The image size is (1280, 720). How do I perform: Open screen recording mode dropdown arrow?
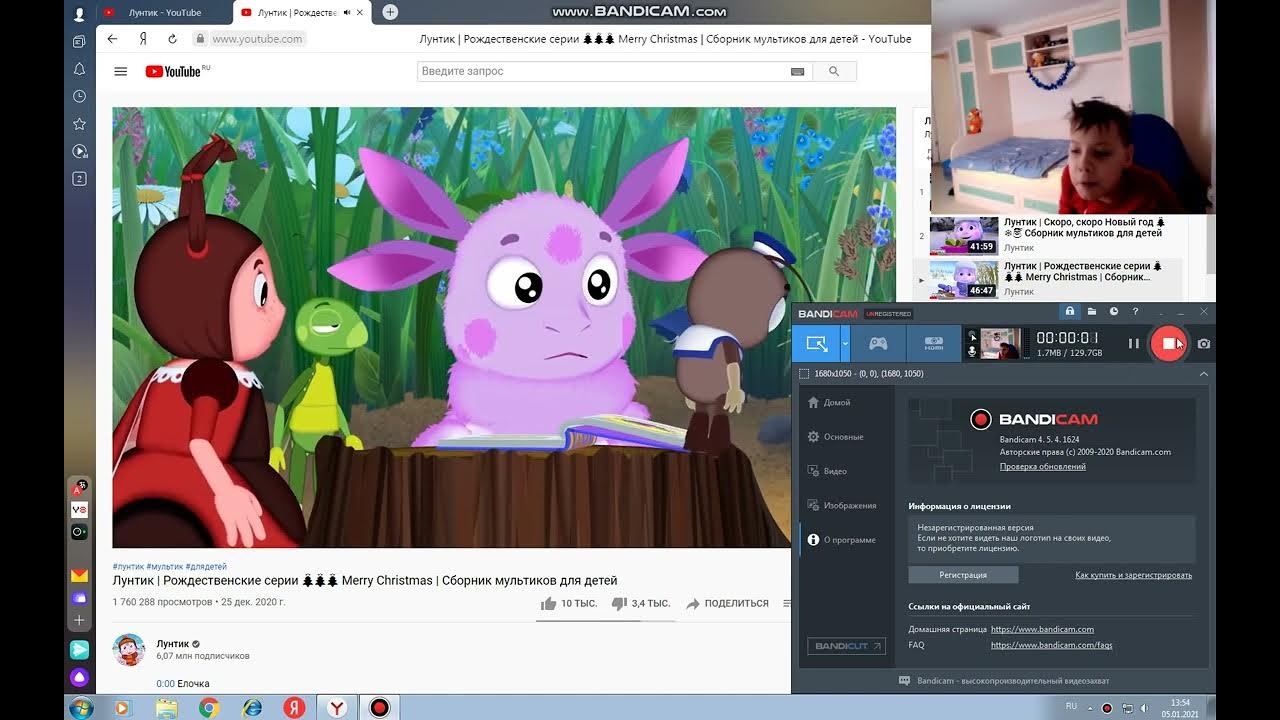[845, 343]
